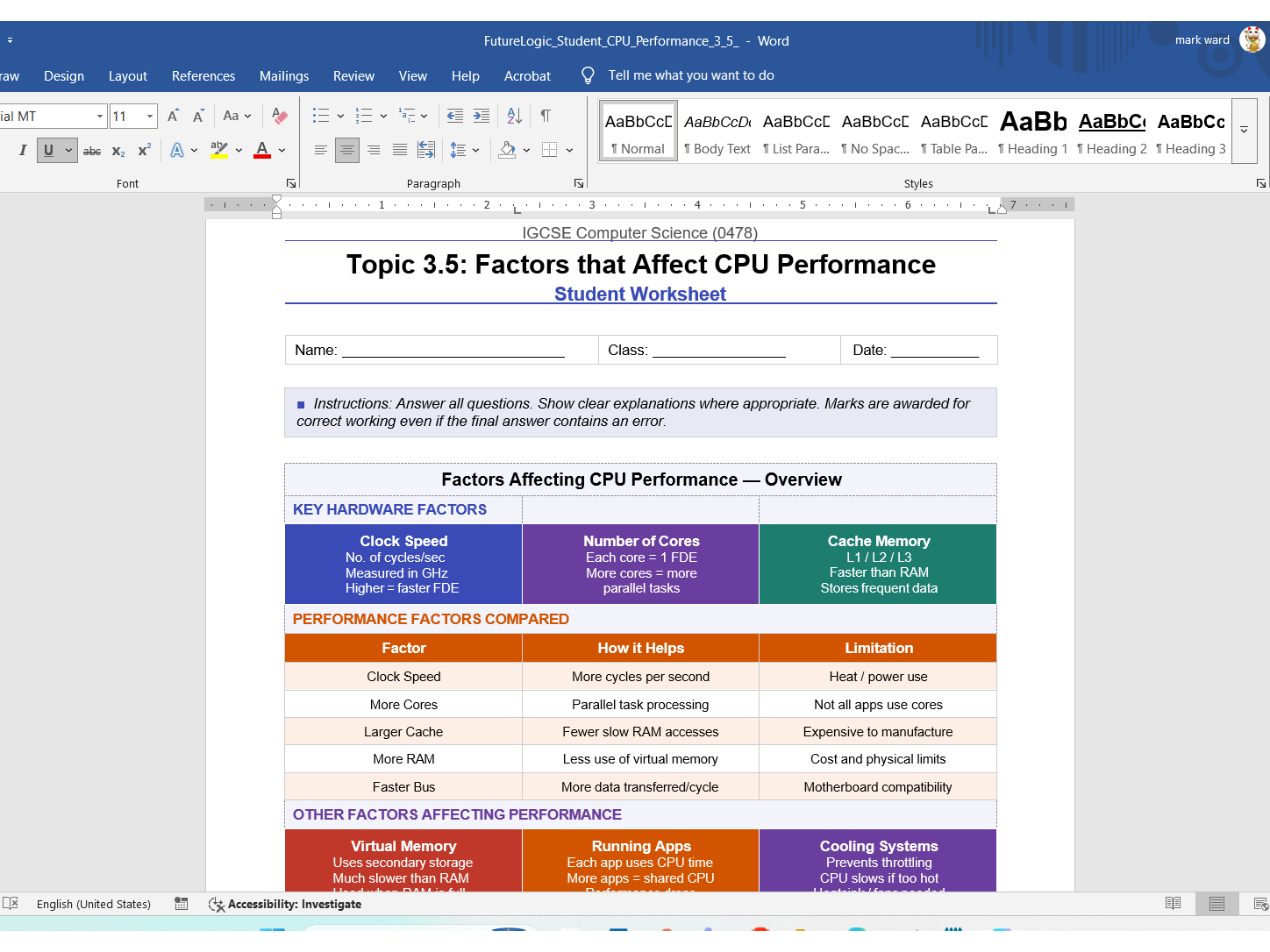Screen dimensions: 1270x952
Task: Open the Paragraph dialog launcher
Action: 579,183
